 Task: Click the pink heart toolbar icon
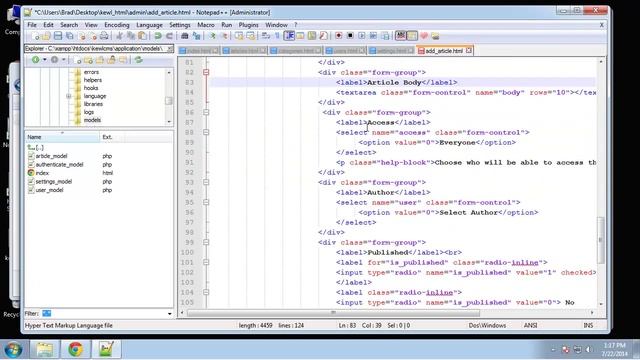point(424,36)
